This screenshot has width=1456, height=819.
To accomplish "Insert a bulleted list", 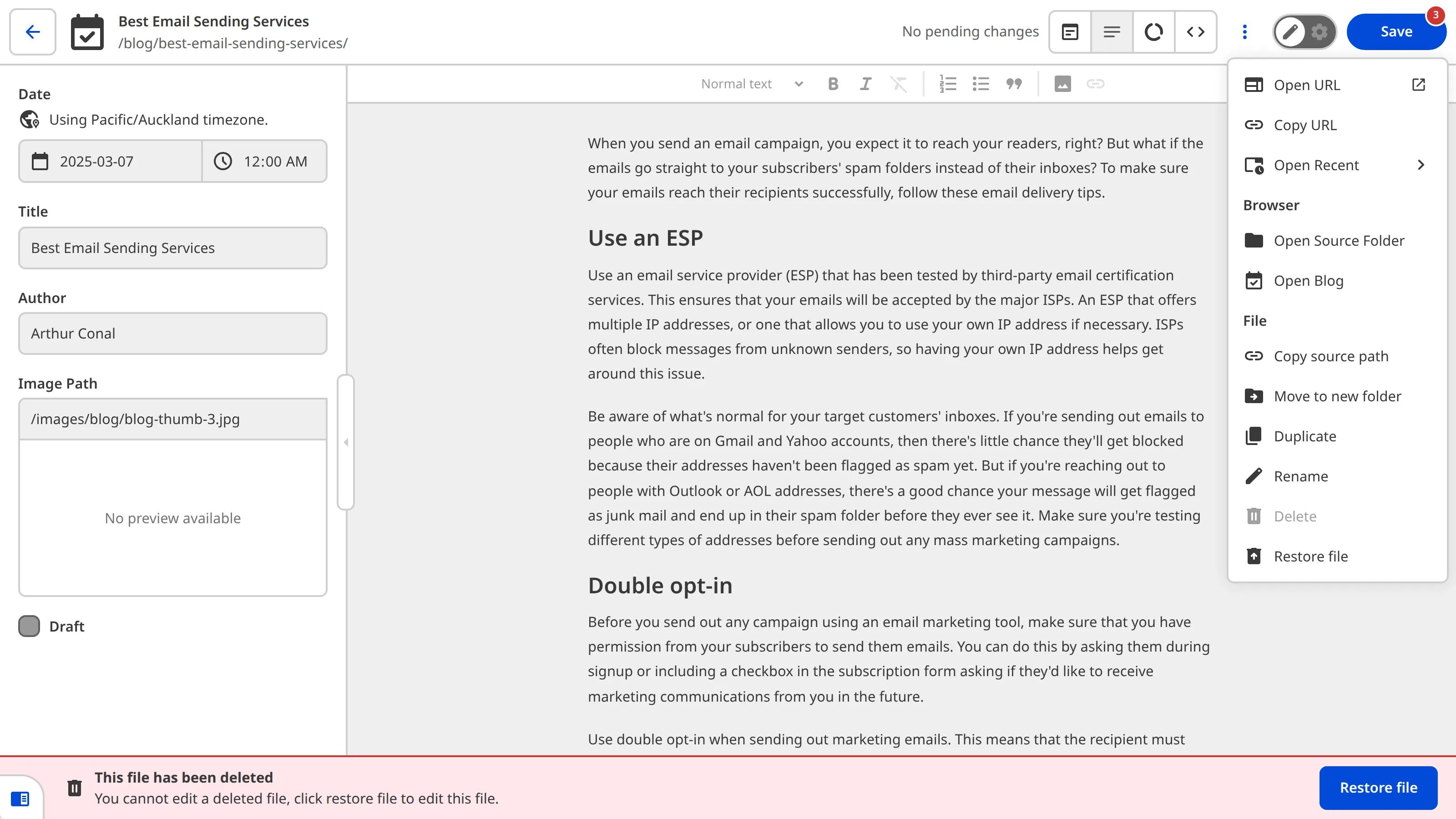I will coord(981,84).
